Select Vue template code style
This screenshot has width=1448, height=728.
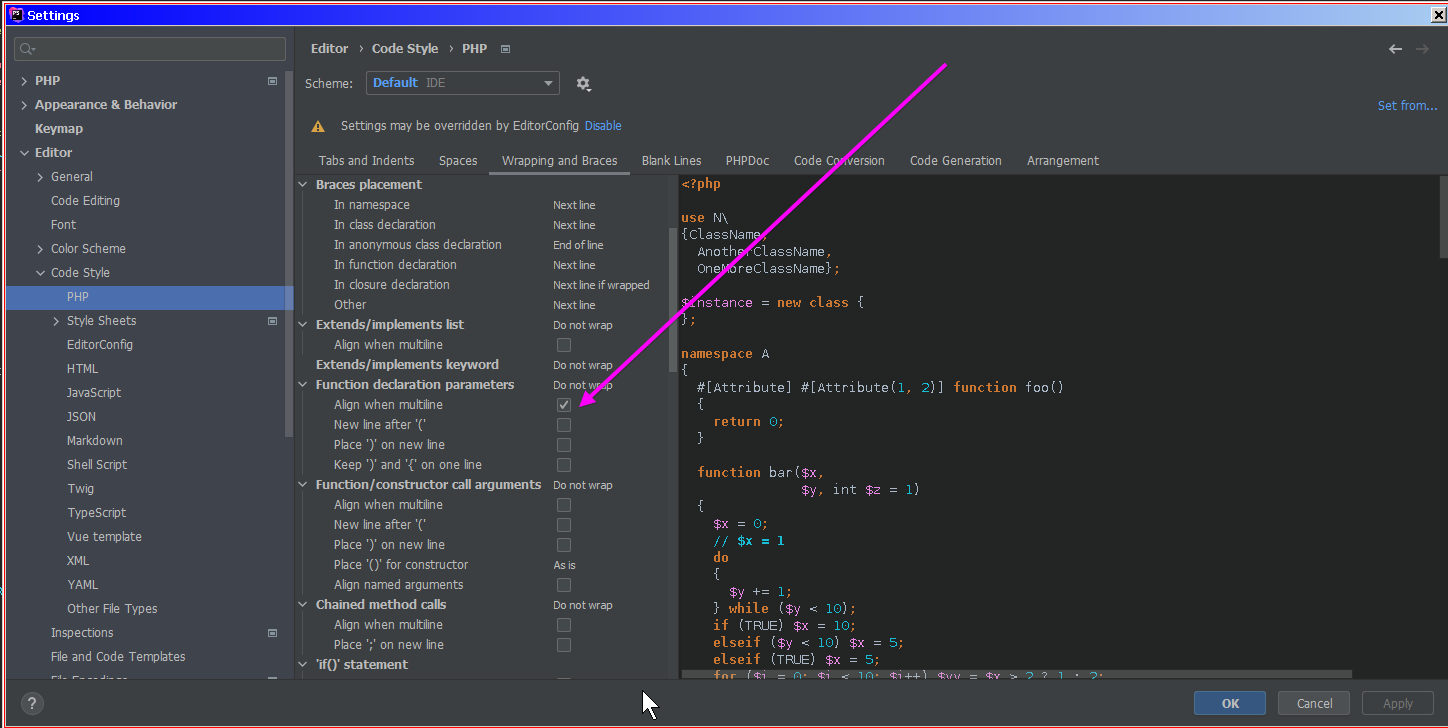click(104, 537)
